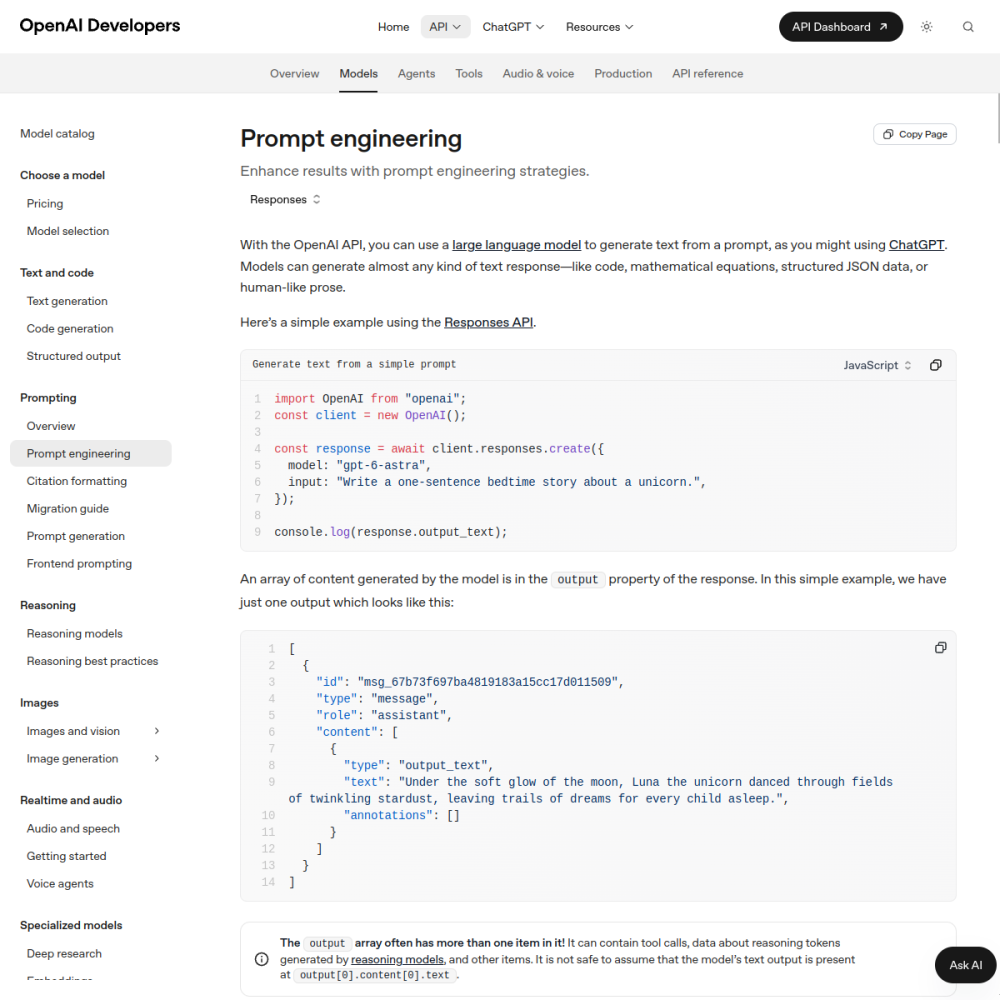Open Reasoning best practices in the sidebar
The height and width of the screenshot is (1000, 1000).
[x=92, y=661]
